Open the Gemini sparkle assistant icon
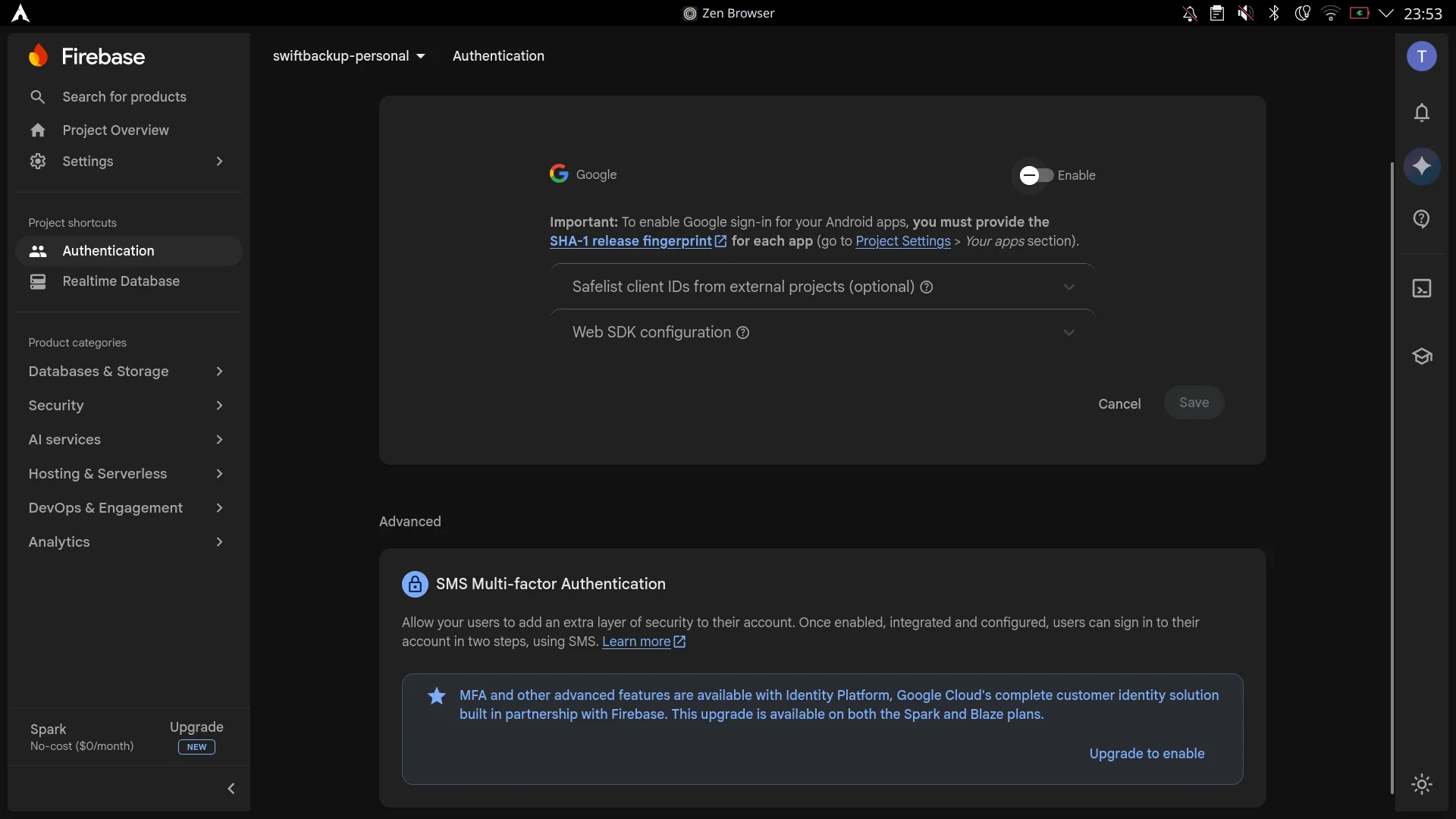The image size is (1456, 819). pos(1422,166)
